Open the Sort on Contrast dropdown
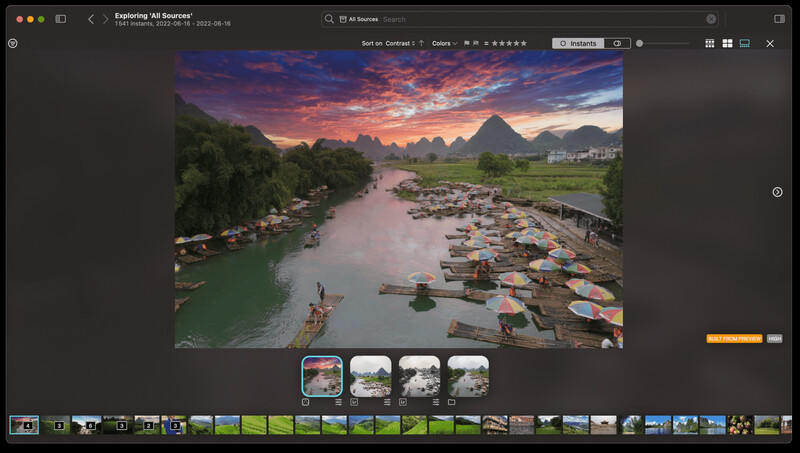 tap(388, 43)
